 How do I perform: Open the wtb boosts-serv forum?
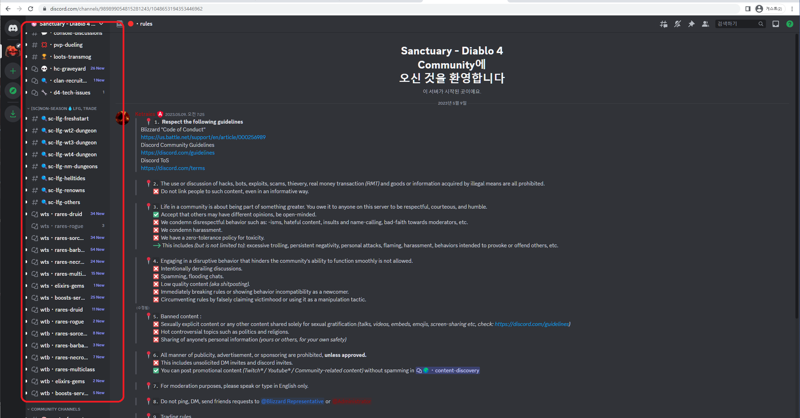pyautogui.click(x=66, y=393)
